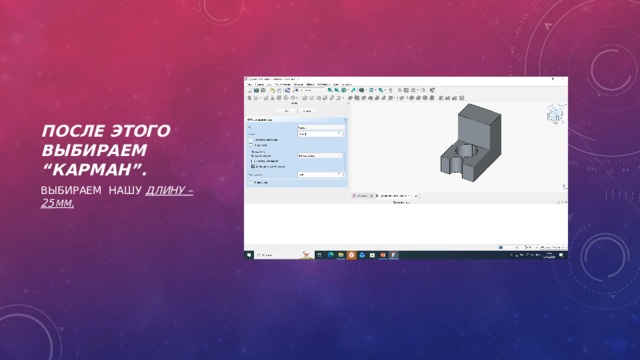The height and width of the screenshot is (360, 640).
Task: Open the Macro menu in FreeCAD
Action: (x=298, y=84)
